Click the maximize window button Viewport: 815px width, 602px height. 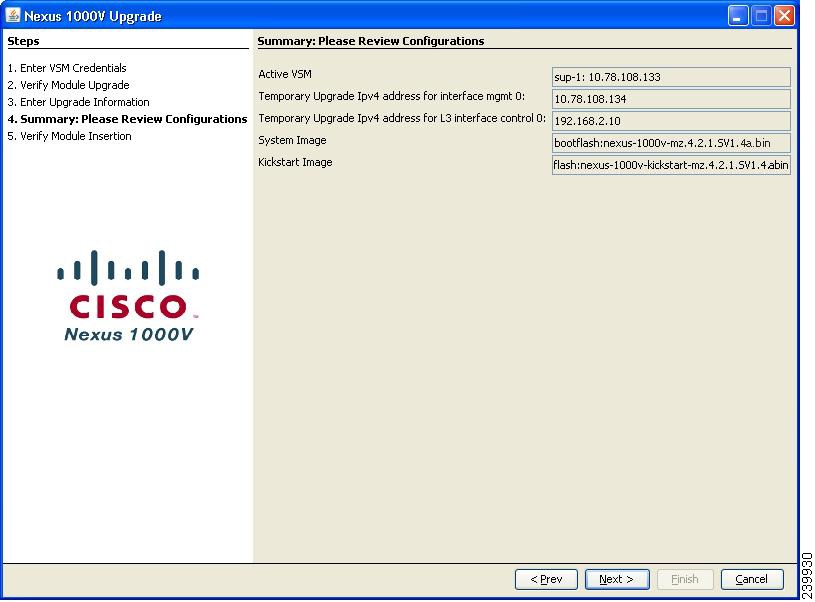click(x=761, y=16)
